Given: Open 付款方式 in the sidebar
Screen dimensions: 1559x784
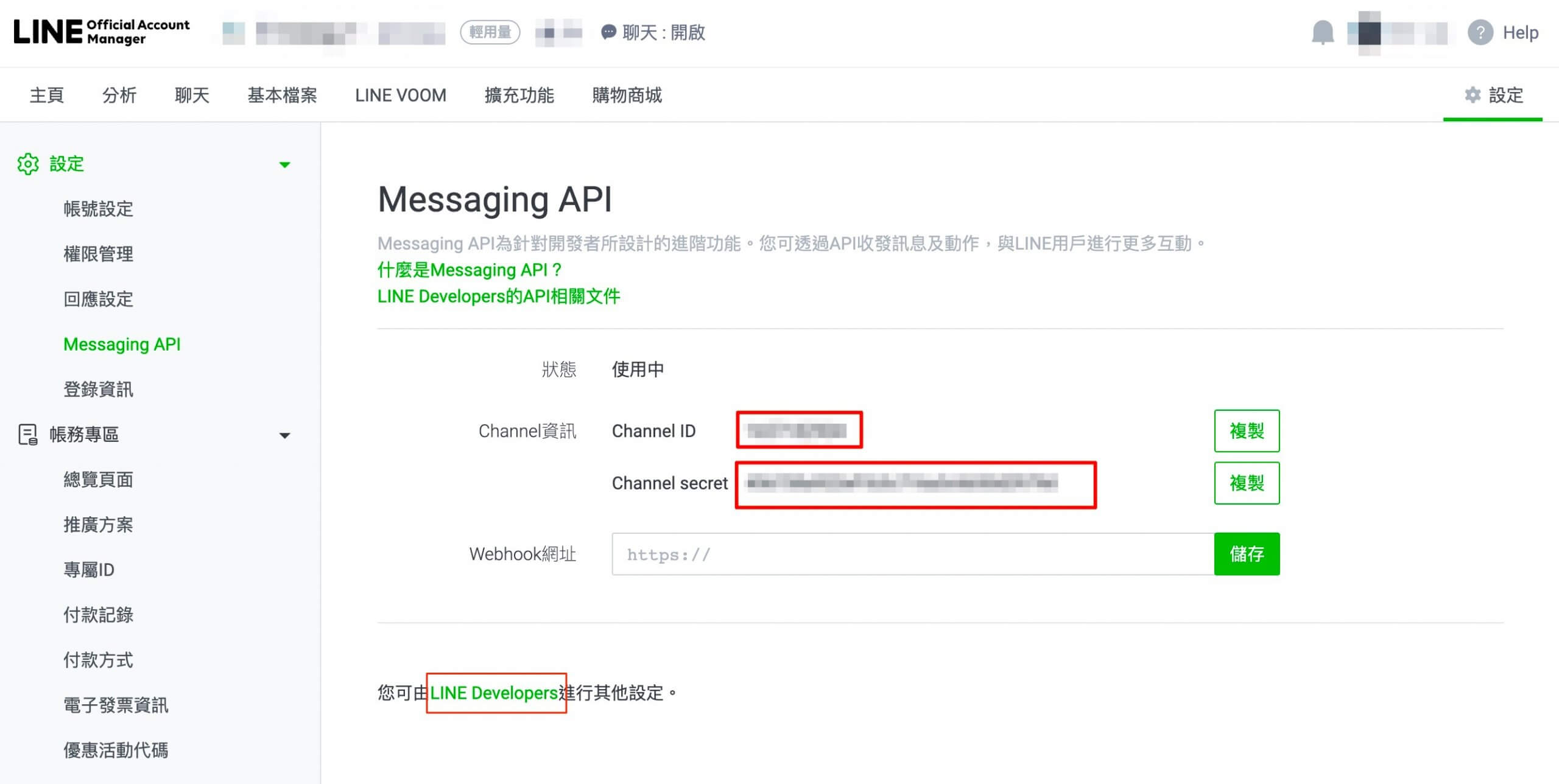Looking at the screenshot, I should pos(98,660).
